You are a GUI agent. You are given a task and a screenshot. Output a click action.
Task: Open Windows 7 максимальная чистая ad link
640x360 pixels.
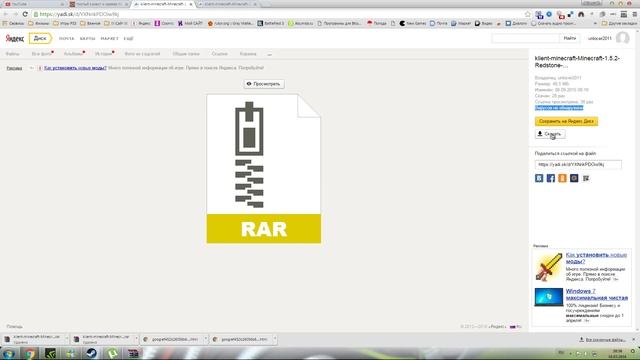(x=596, y=294)
